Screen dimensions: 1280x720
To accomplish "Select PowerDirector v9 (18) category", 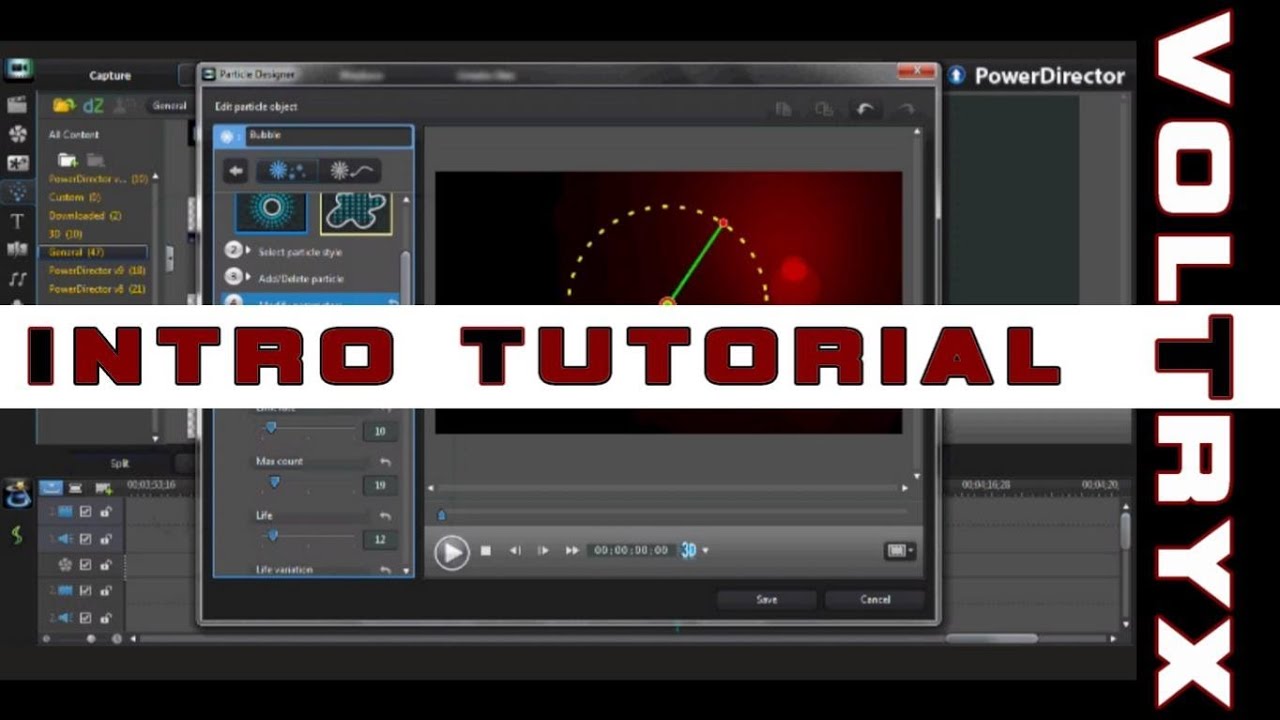I will pyautogui.click(x=97, y=270).
